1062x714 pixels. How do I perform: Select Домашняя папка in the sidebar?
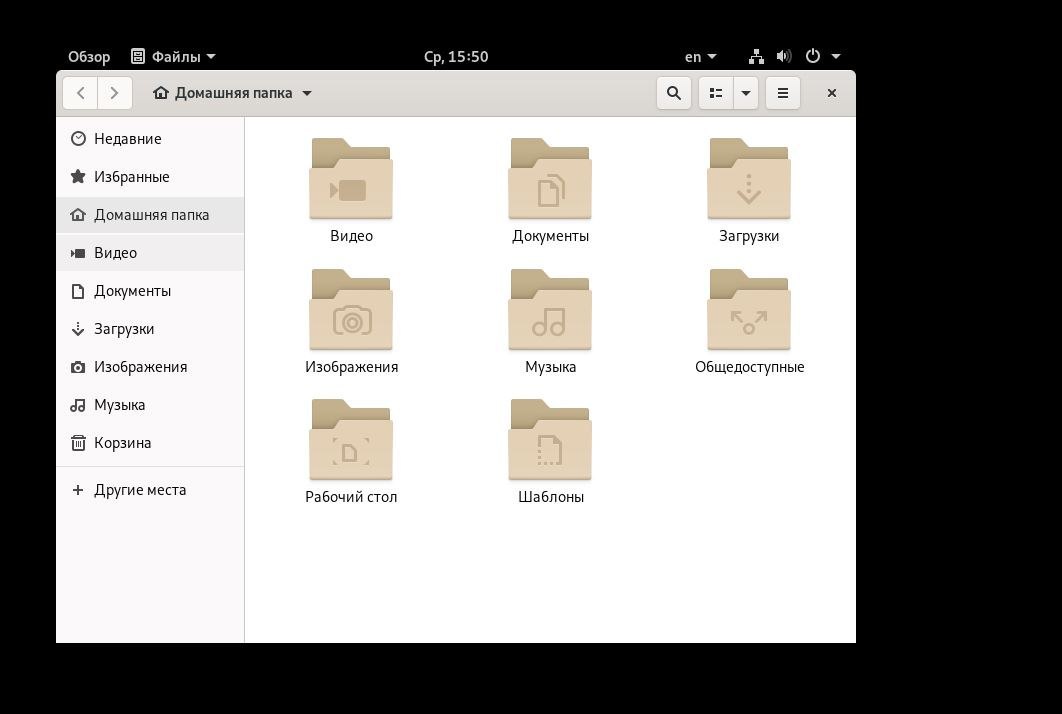click(x=150, y=215)
